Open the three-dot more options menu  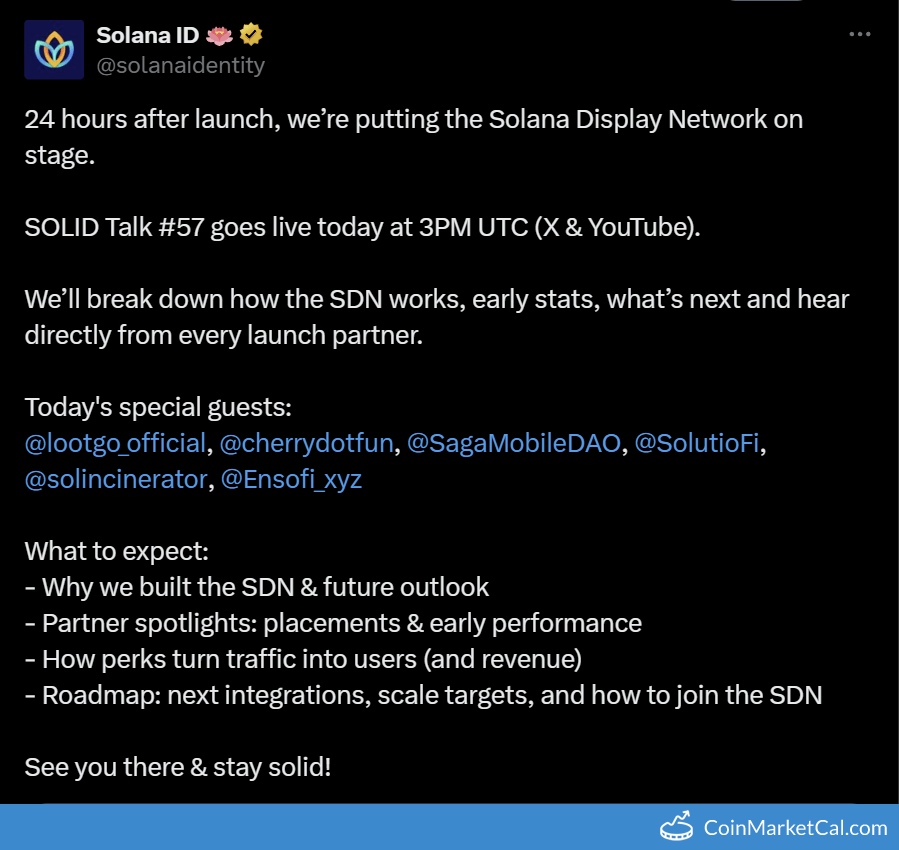[859, 34]
